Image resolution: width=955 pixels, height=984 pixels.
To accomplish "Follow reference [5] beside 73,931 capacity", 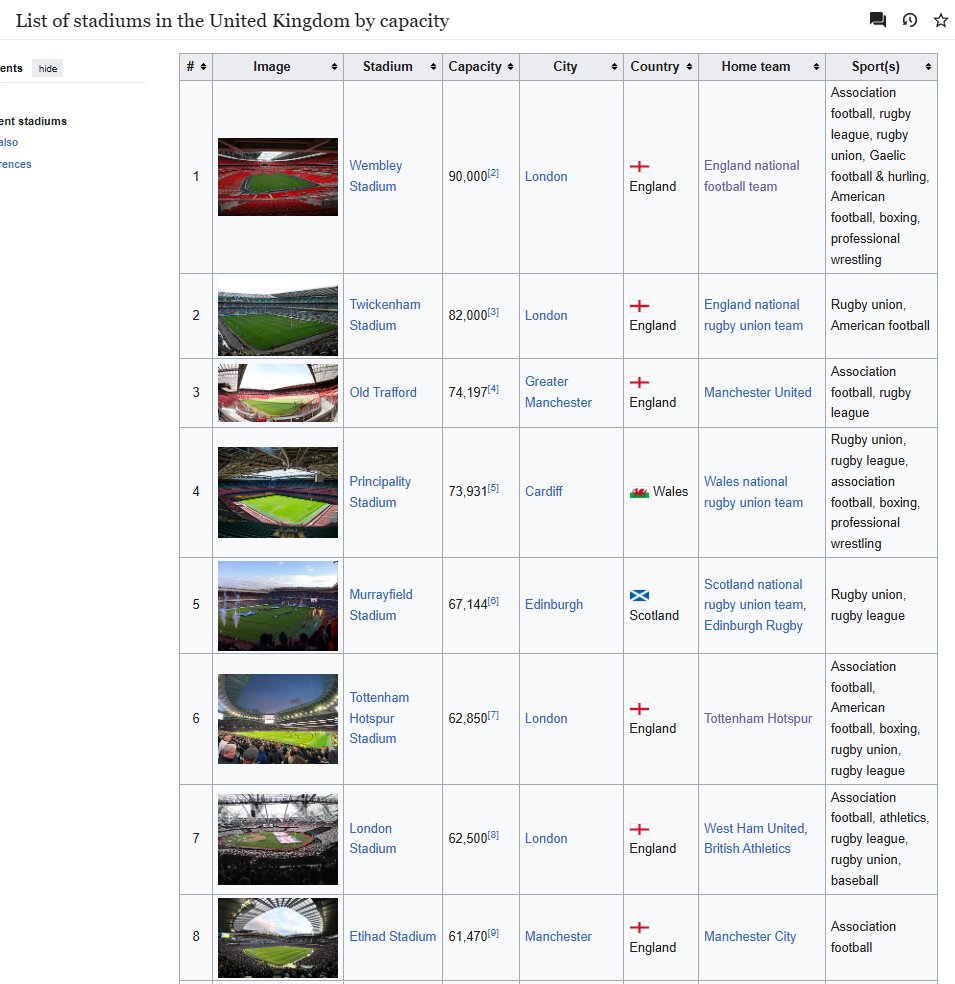I will (x=493, y=488).
